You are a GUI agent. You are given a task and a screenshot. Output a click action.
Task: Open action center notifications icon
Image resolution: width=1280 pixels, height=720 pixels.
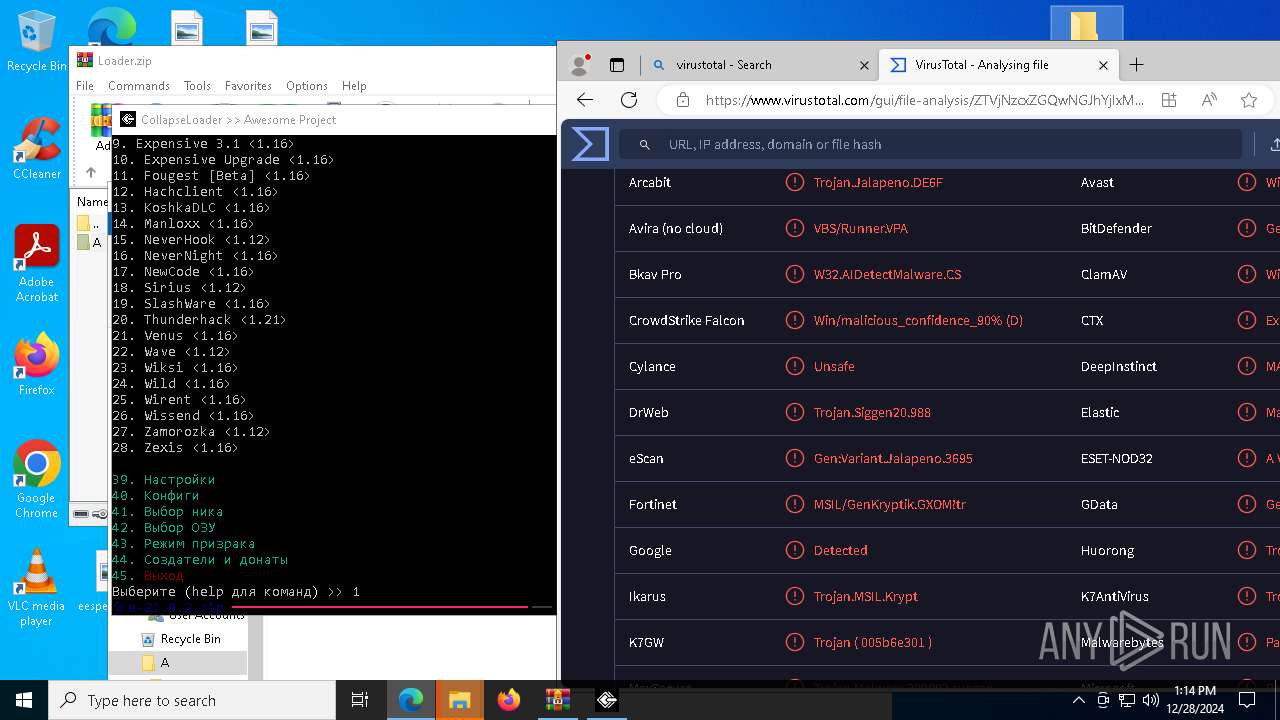pos(1247,700)
